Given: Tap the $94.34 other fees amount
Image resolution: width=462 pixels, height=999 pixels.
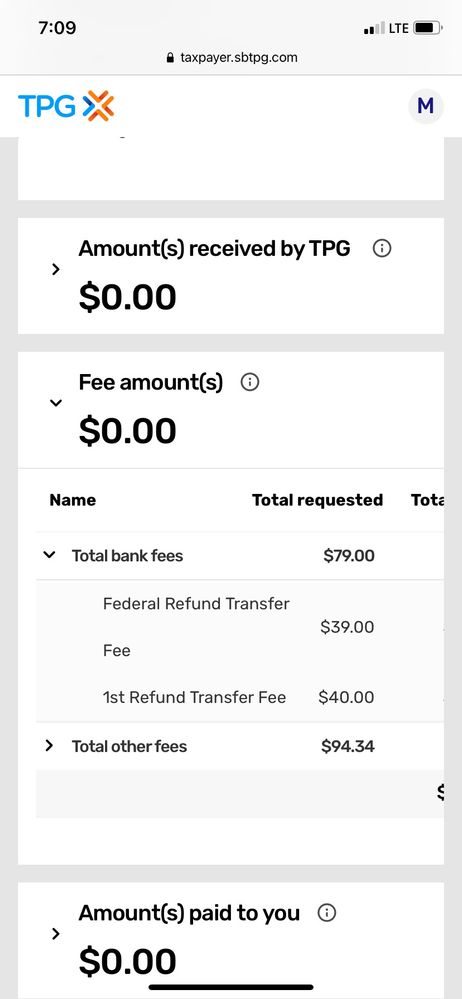Looking at the screenshot, I should [348, 746].
